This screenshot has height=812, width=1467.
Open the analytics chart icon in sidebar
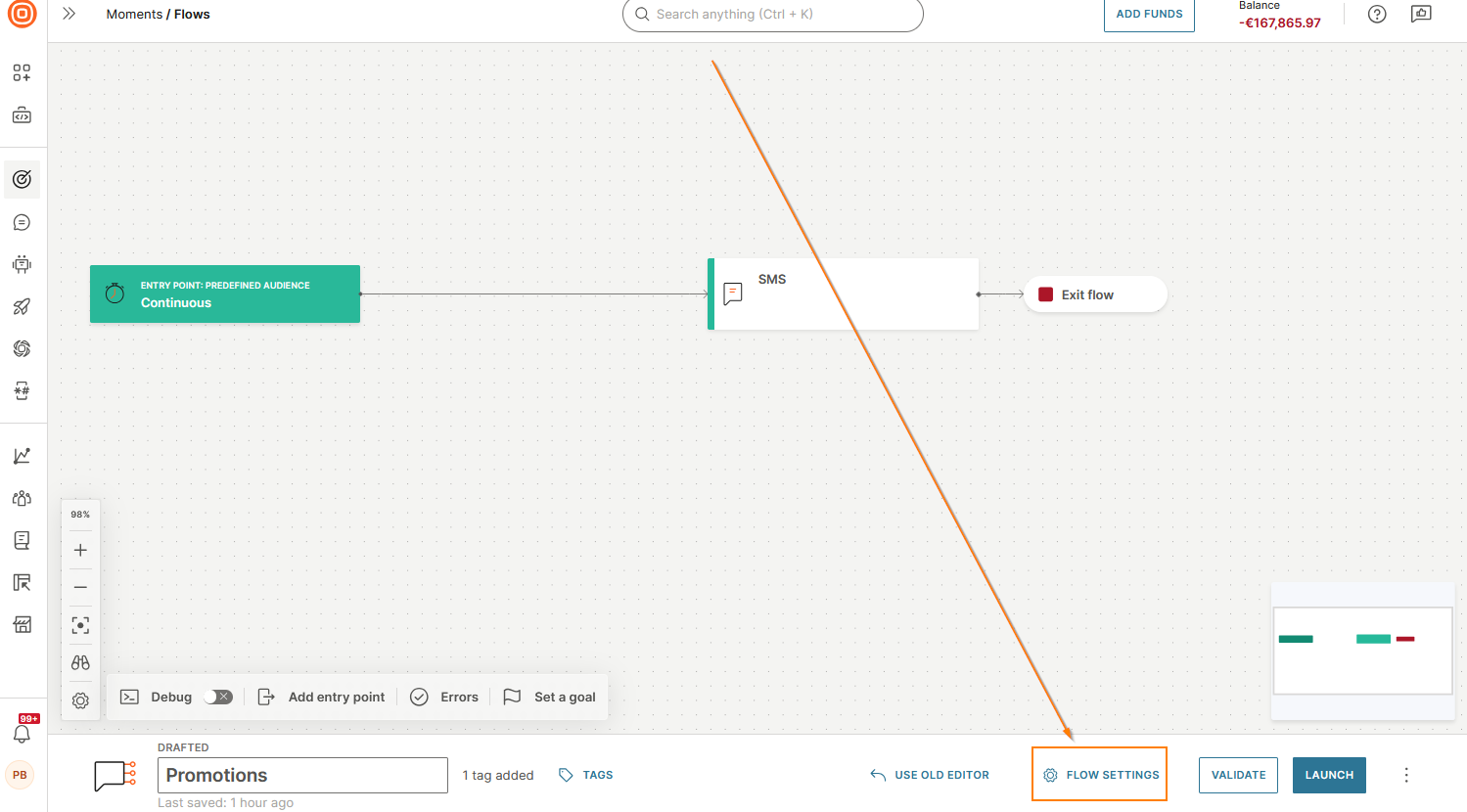22,455
